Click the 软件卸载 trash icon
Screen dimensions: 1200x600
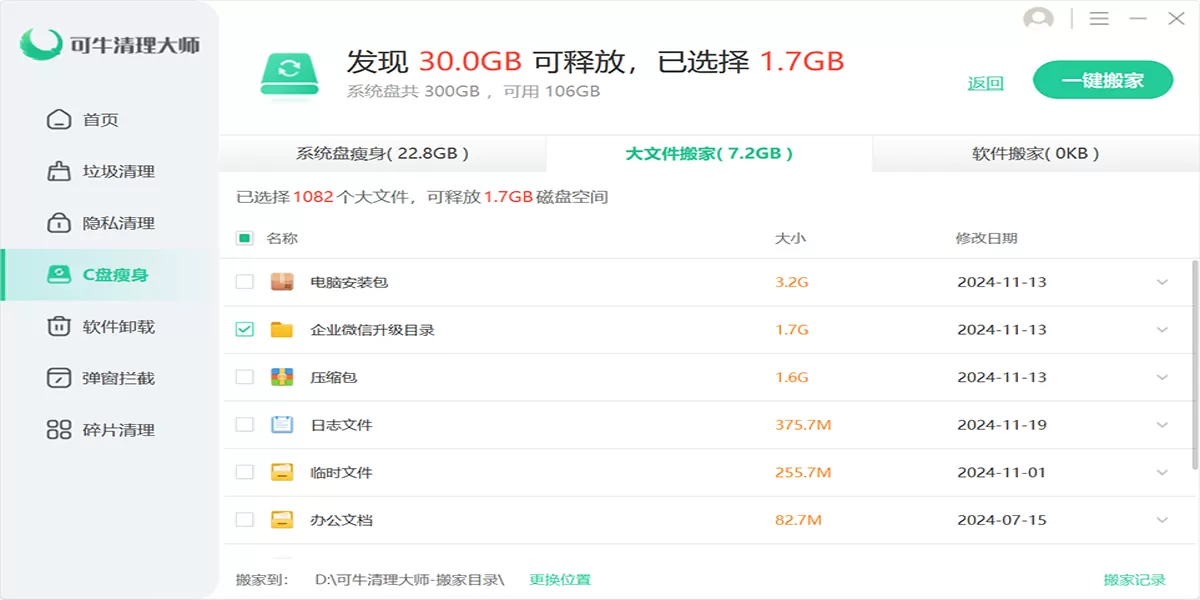59,327
